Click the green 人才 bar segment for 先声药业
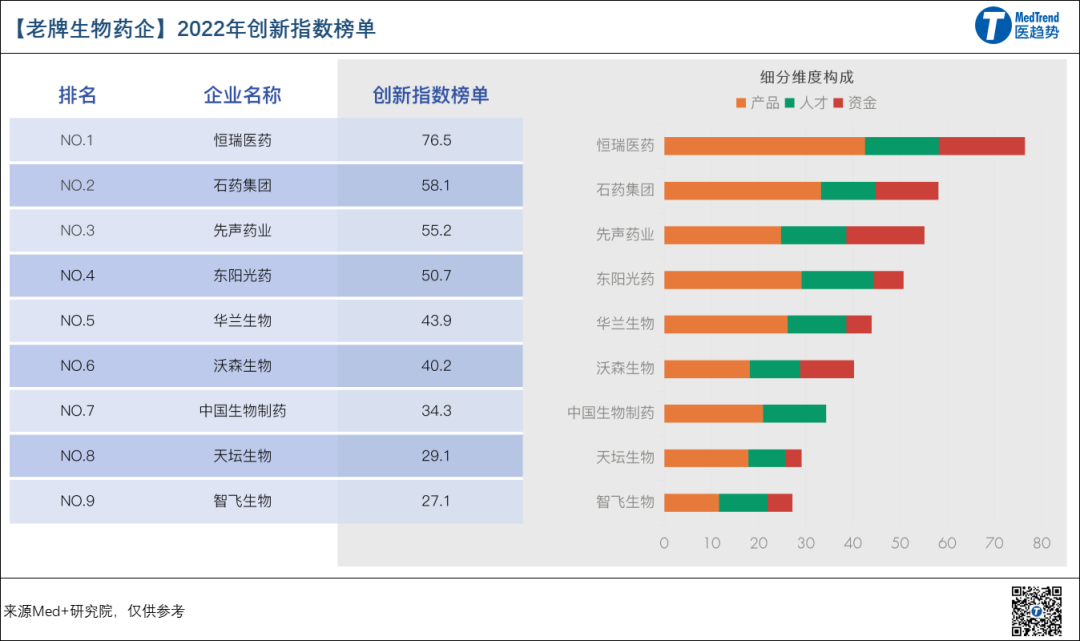Viewport: 1080px width, 641px height. click(813, 235)
